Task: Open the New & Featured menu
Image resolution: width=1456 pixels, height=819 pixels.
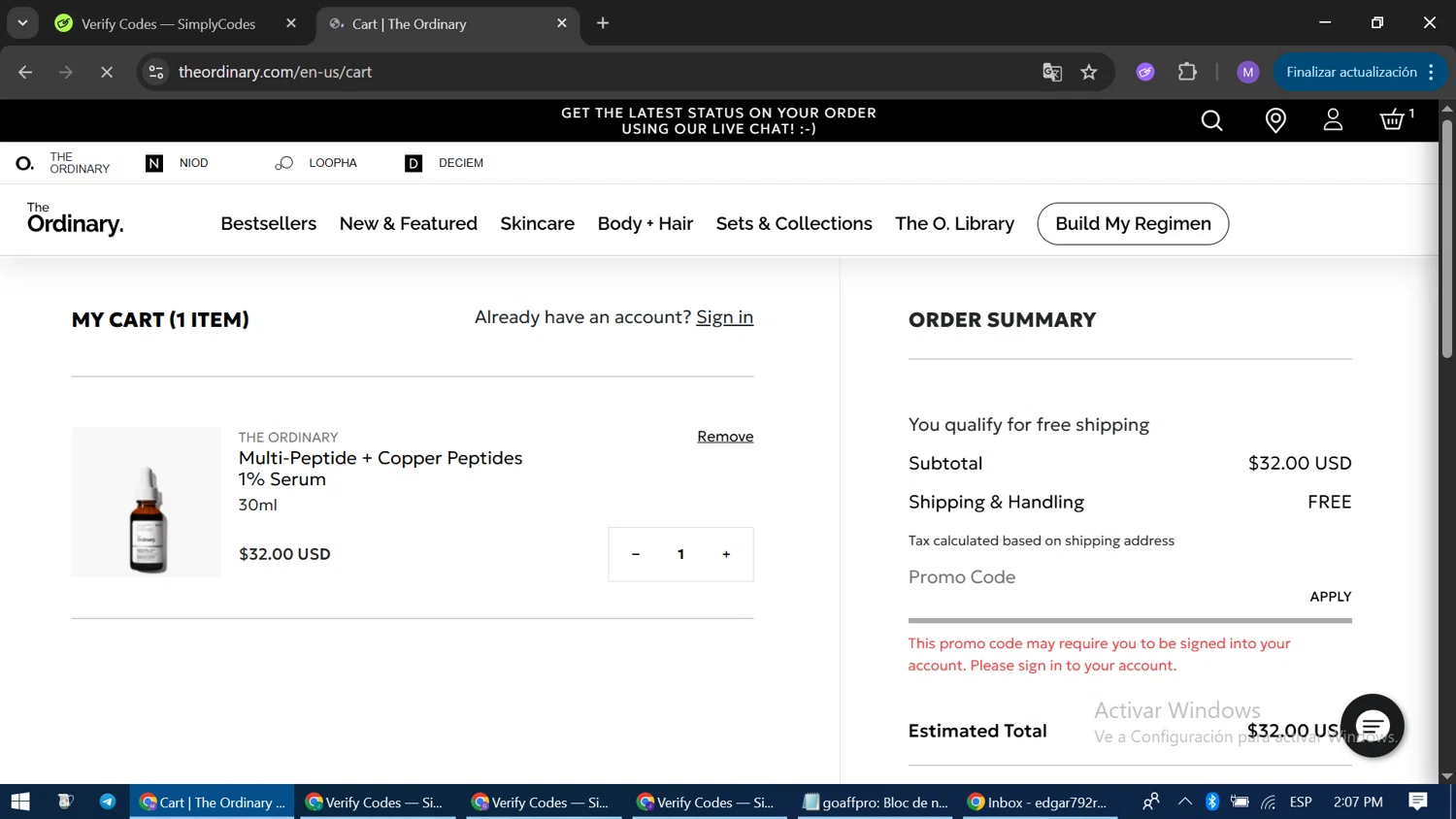Action: click(x=409, y=223)
